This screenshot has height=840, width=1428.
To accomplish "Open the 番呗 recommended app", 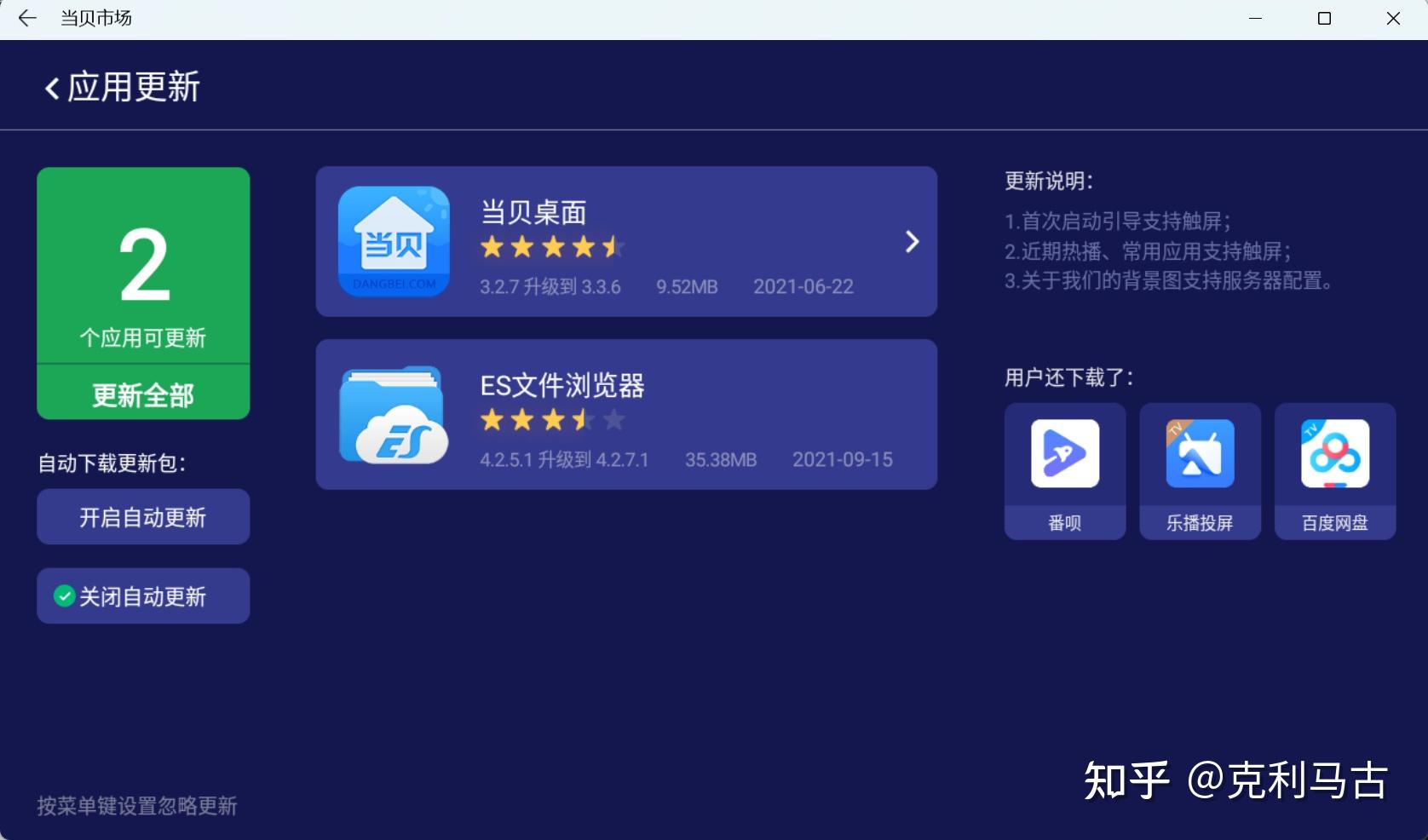I will click(1065, 471).
